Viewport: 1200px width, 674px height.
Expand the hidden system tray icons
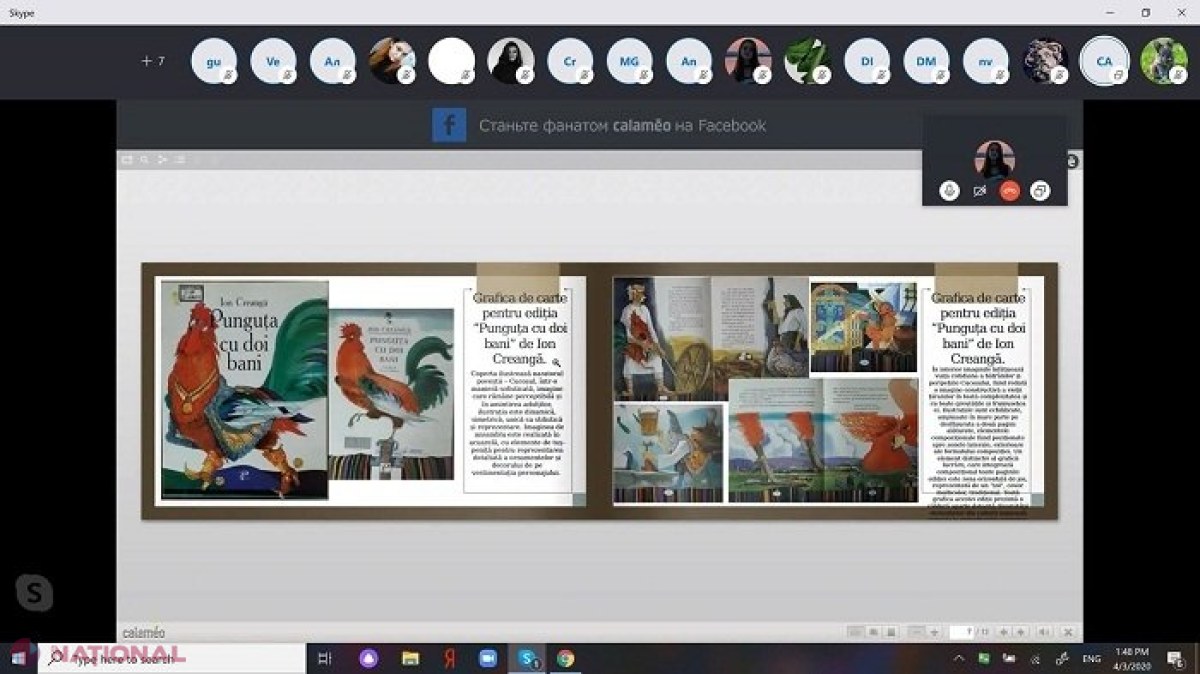click(960, 658)
